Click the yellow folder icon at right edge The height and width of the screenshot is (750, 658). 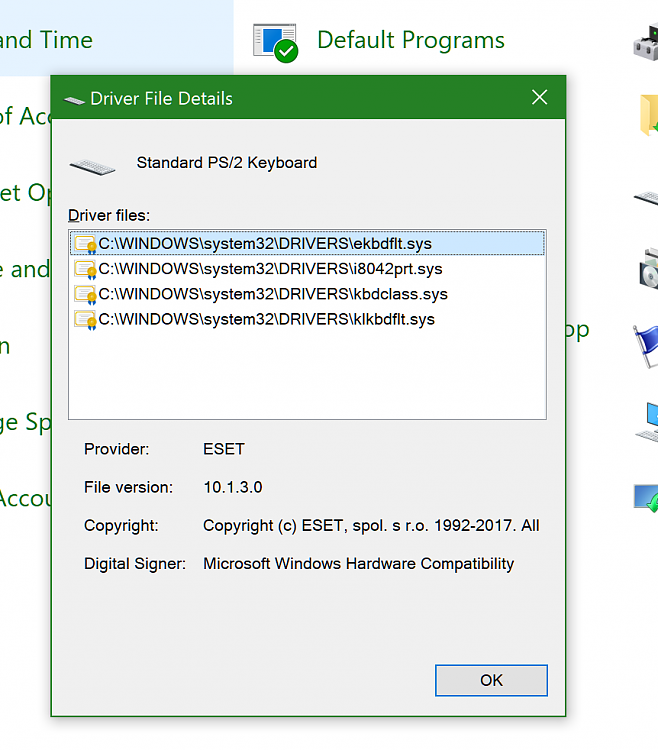(646, 115)
